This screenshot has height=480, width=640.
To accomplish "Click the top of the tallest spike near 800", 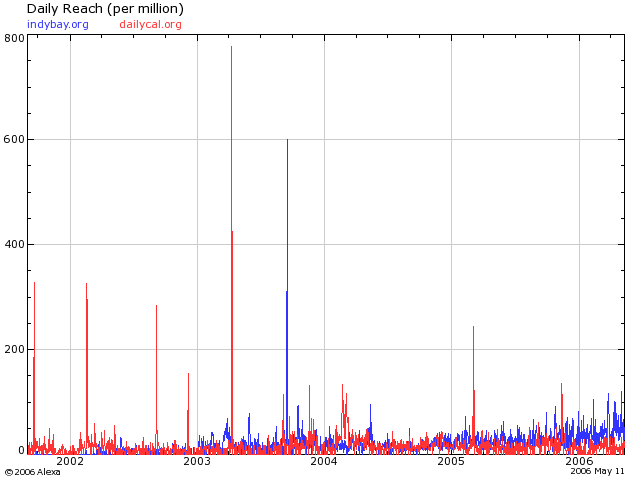I will [231, 47].
